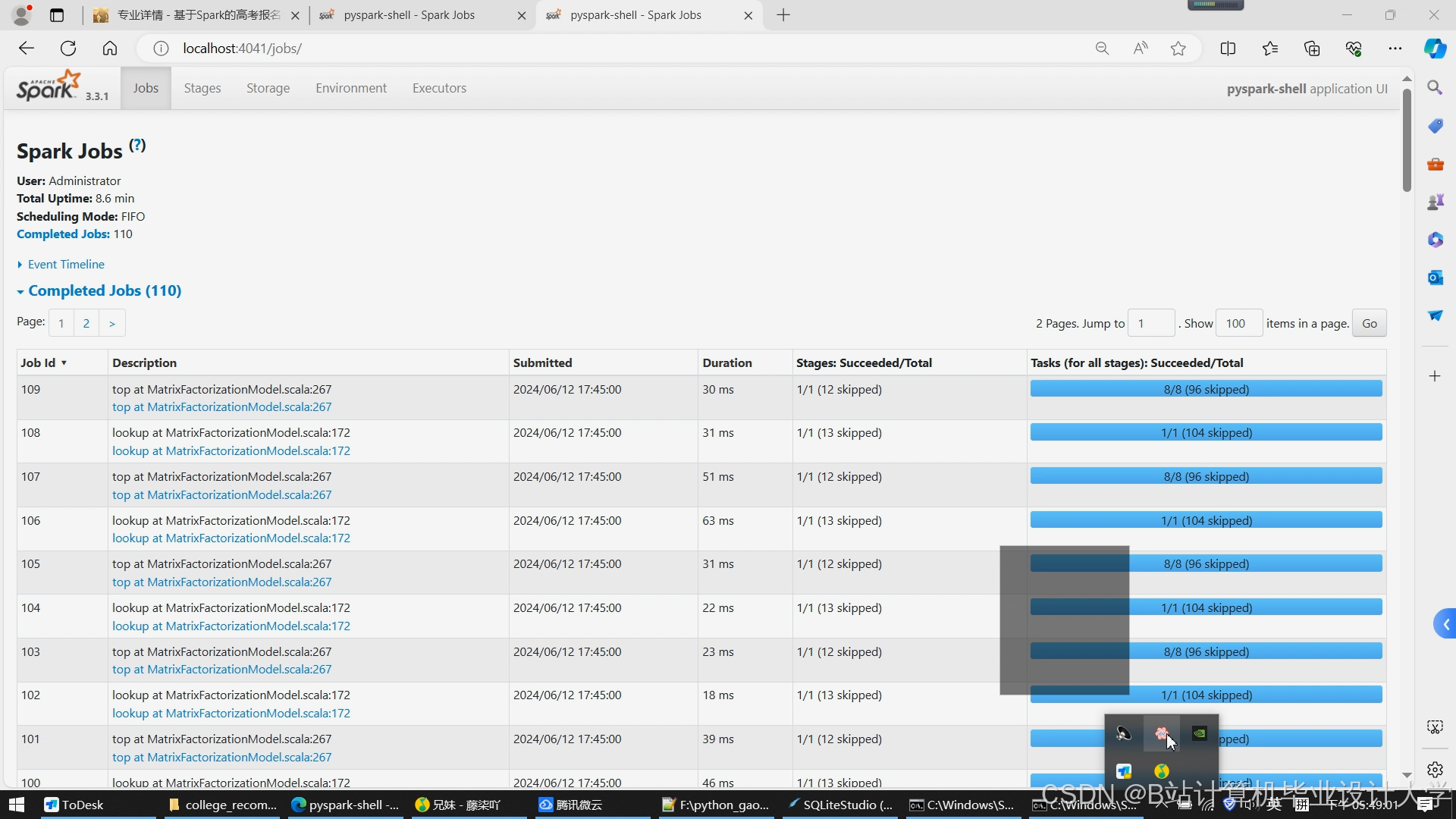This screenshot has height=819, width=1456.
Task: Click job 109 tasks progress bar
Action: point(1206,389)
